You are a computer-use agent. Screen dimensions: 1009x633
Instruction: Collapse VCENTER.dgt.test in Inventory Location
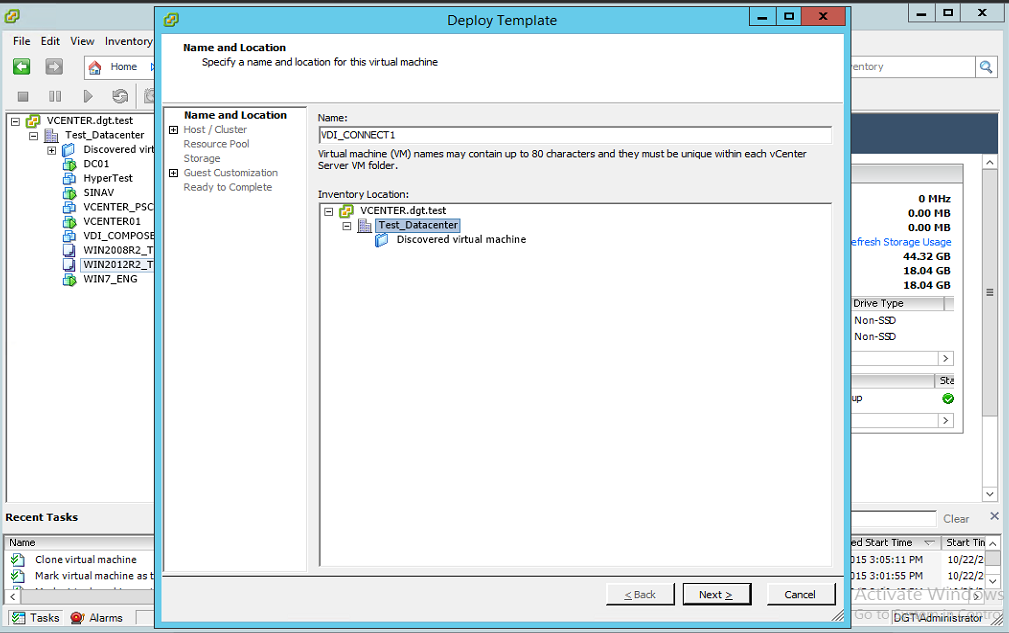pyautogui.click(x=329, y=212)
